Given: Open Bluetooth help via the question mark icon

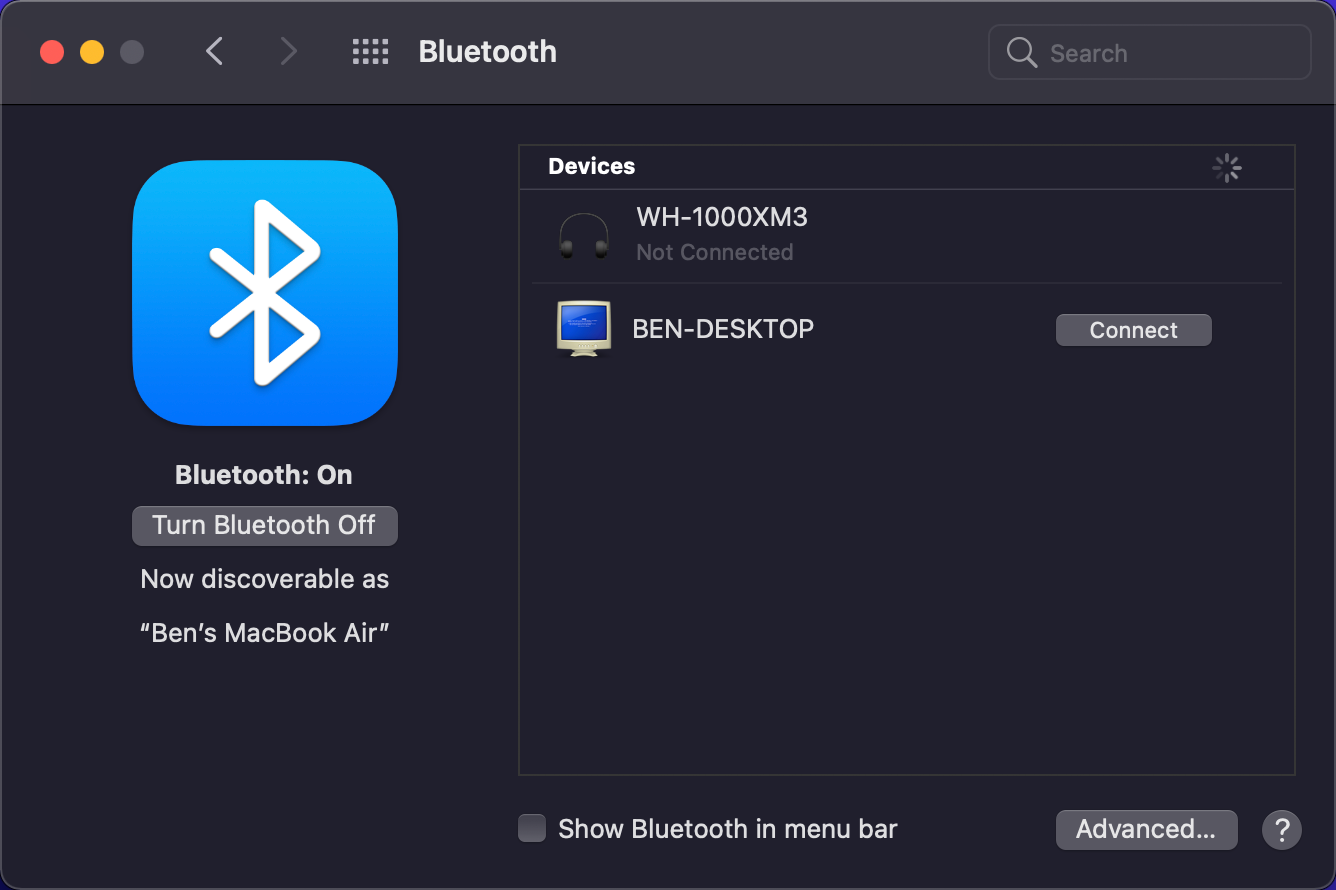Looking at the screenshot, I should (1281, 830).
